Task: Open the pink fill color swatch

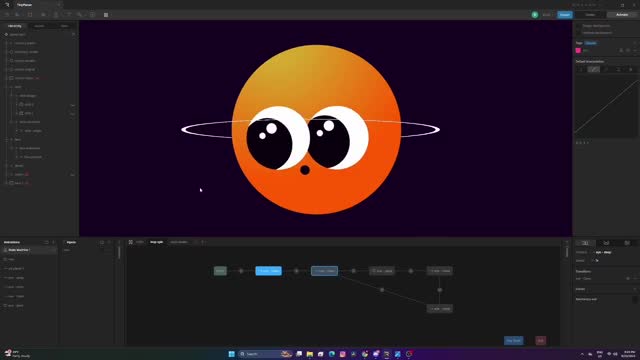Action: tap(578, 51)
